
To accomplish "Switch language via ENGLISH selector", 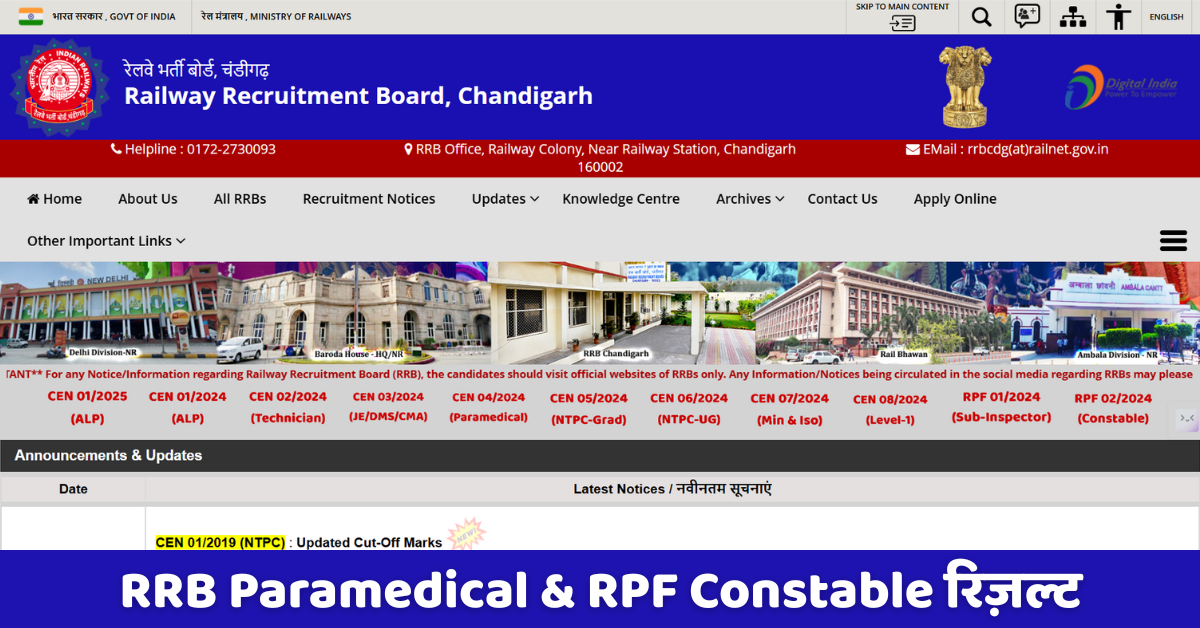I will coord(1166,17).
